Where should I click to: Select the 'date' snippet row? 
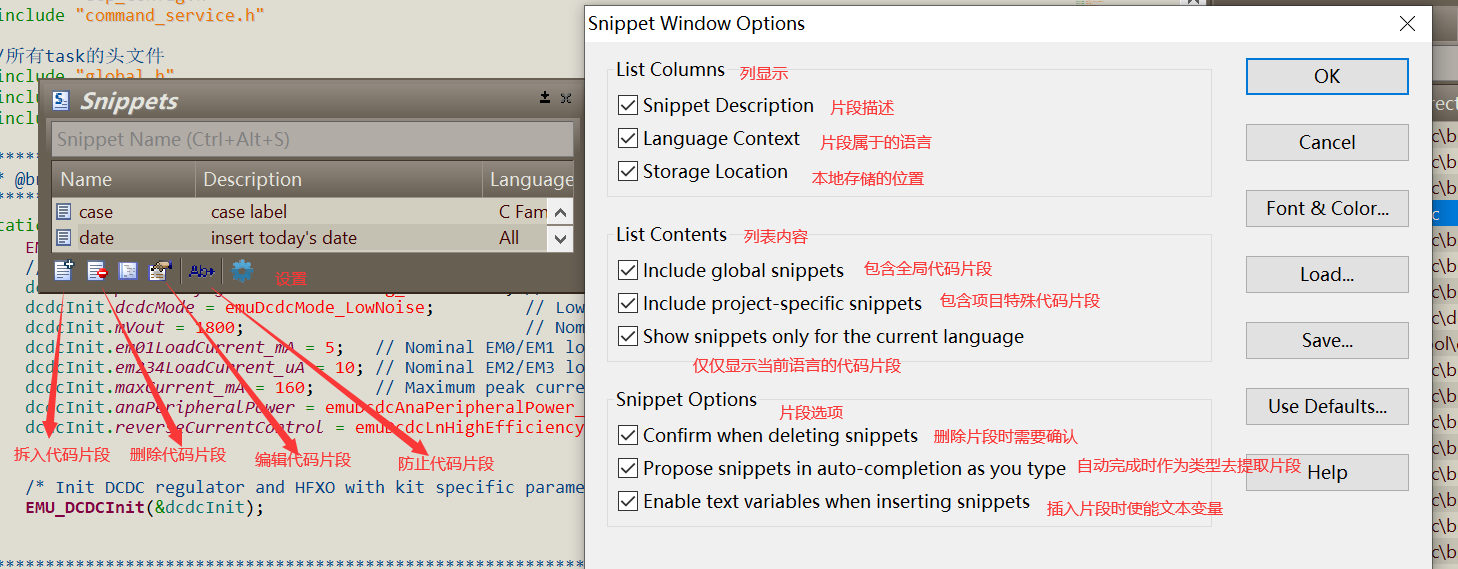(301, 238)
